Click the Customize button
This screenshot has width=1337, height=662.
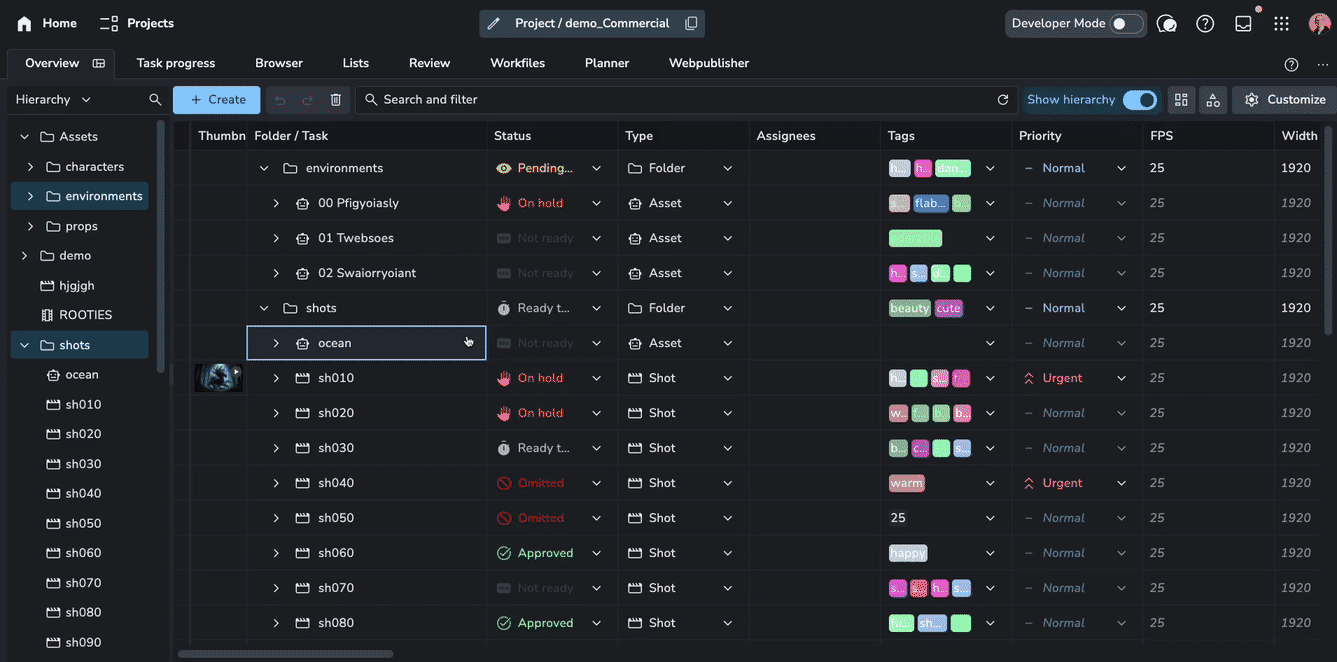pos(1285,100)
